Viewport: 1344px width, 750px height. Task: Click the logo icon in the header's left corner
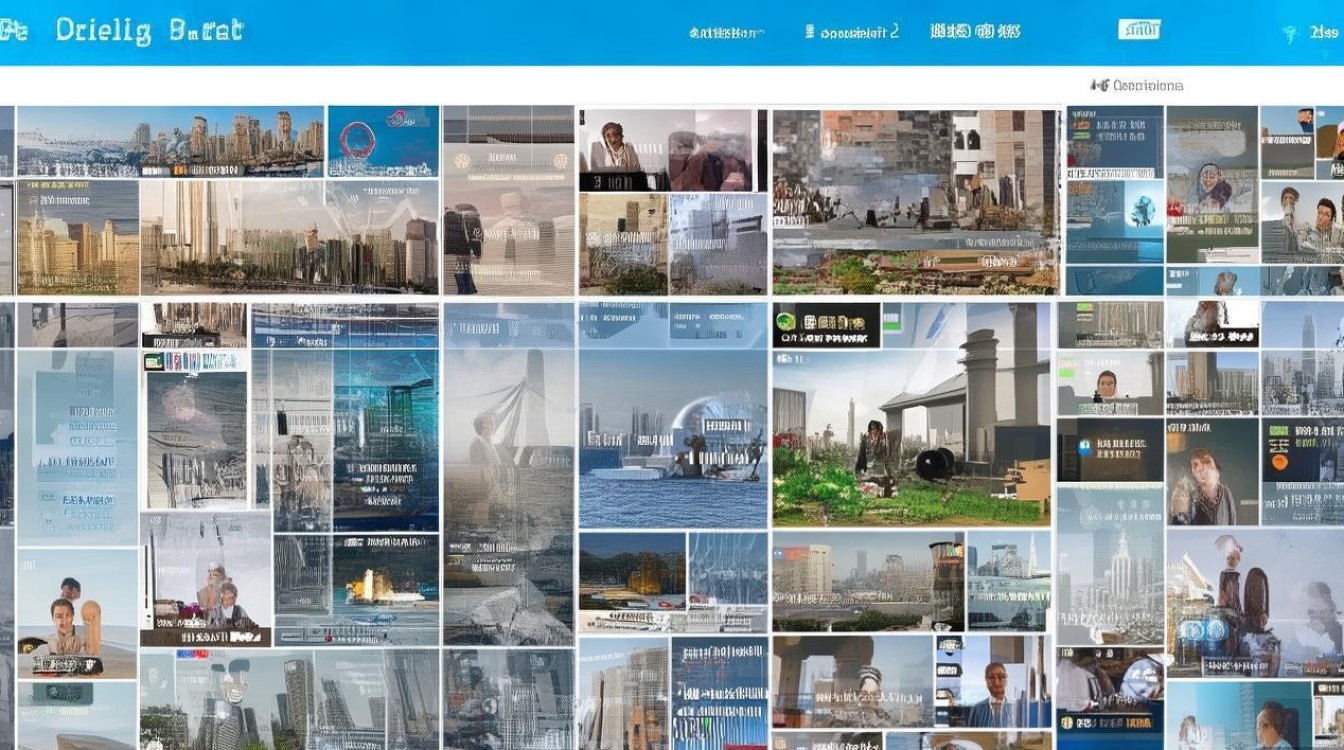click(12, 30)
